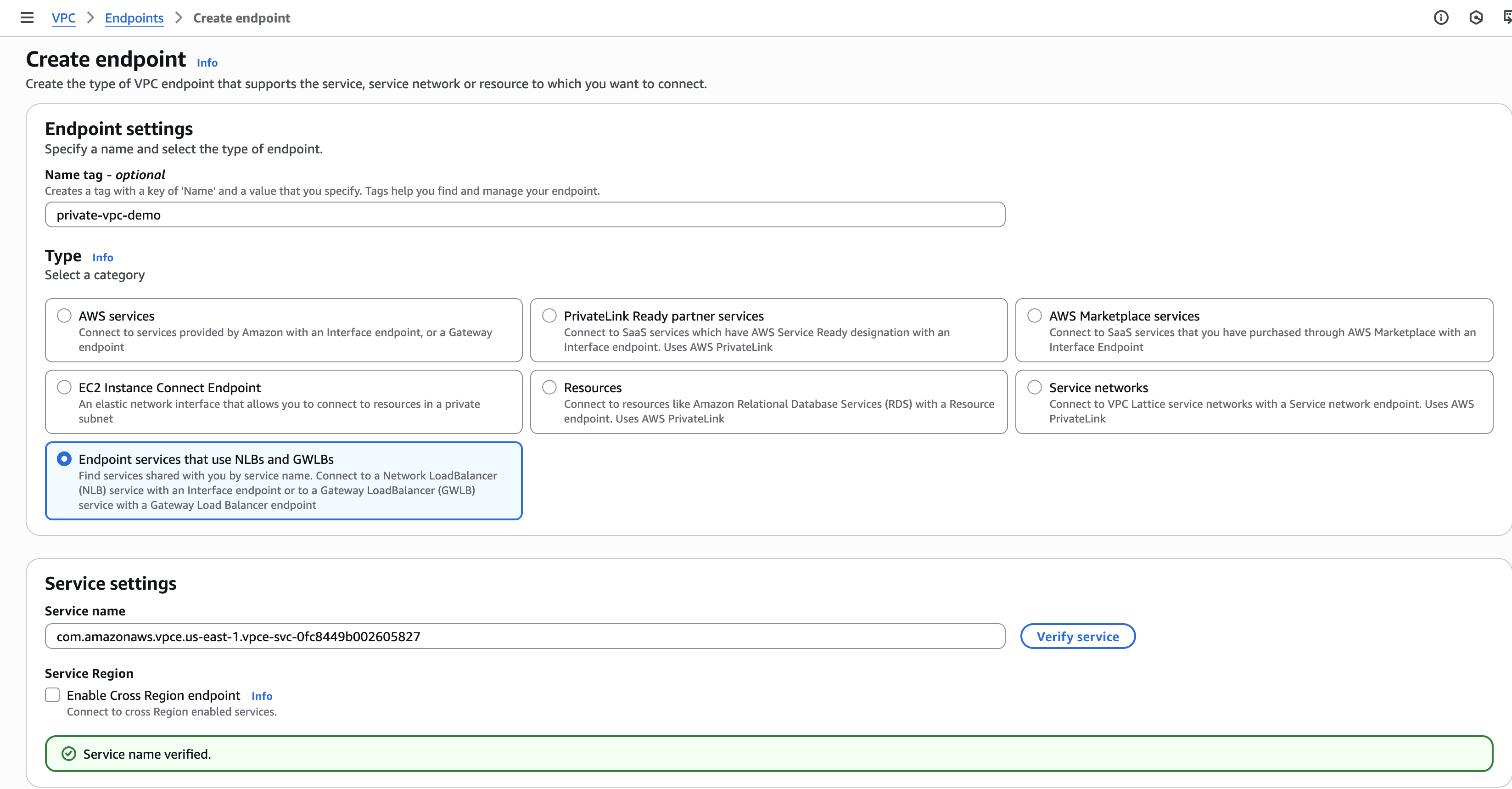Click the Name tag input field
The image size is (1512, 789).
pos(525,215)
